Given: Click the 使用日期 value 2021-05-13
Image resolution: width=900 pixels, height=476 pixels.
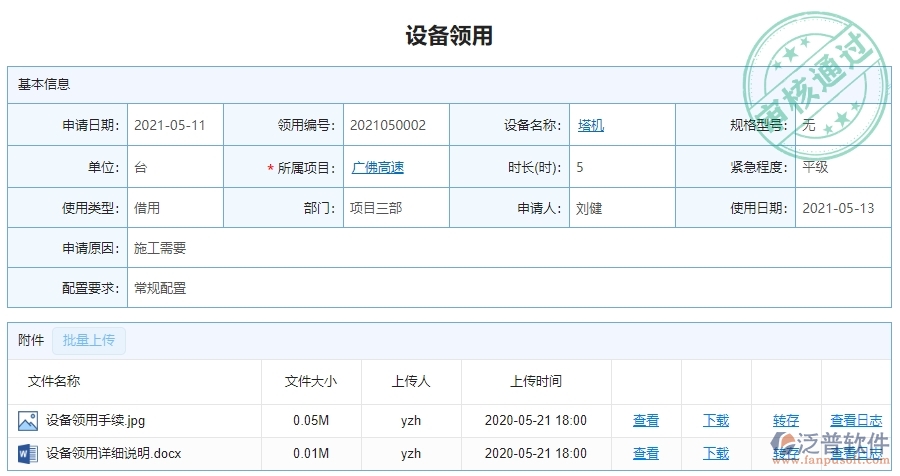Looking at the screenshot, I should [838, 208].
